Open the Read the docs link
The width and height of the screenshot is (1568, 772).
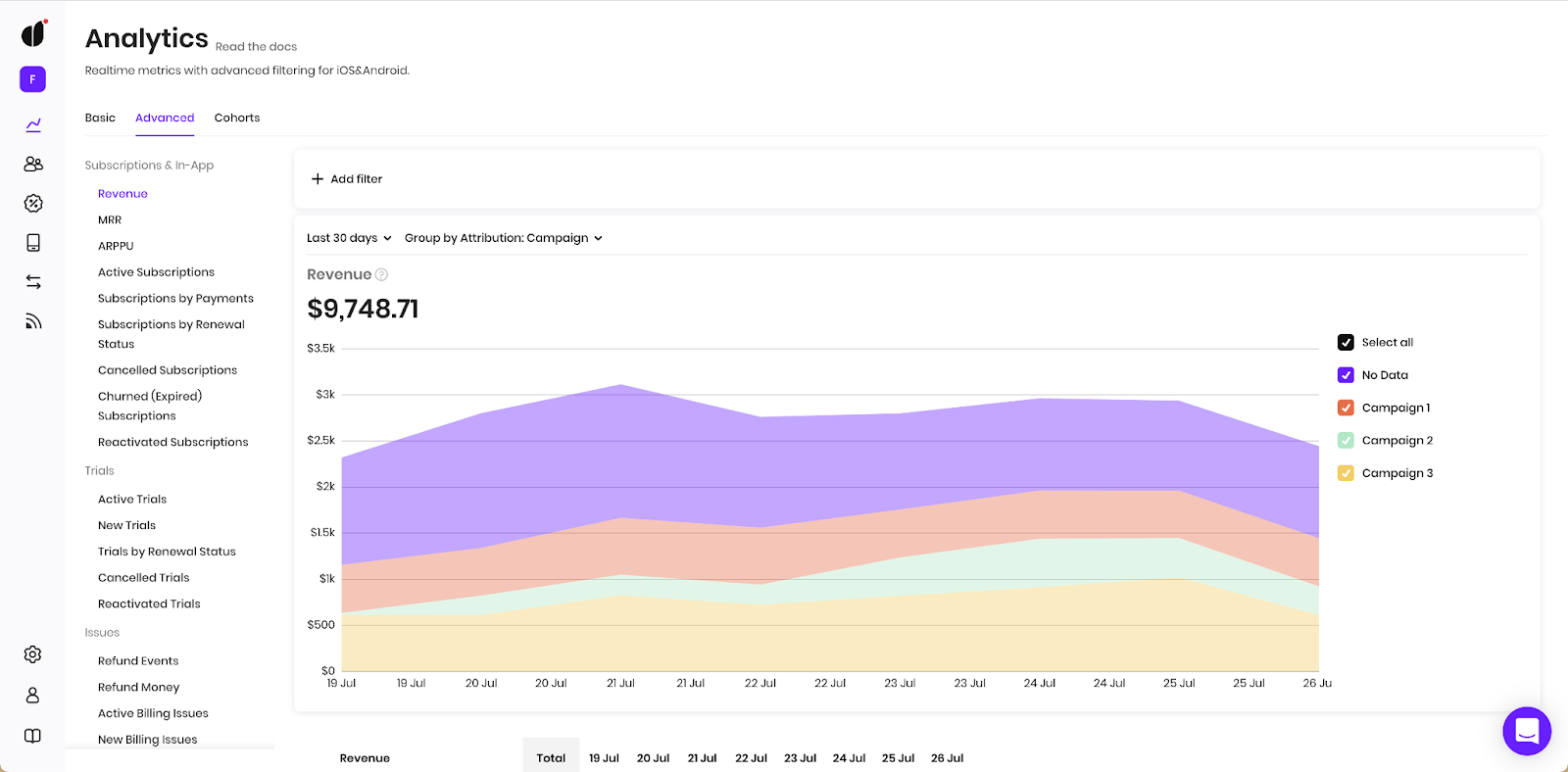256,47
